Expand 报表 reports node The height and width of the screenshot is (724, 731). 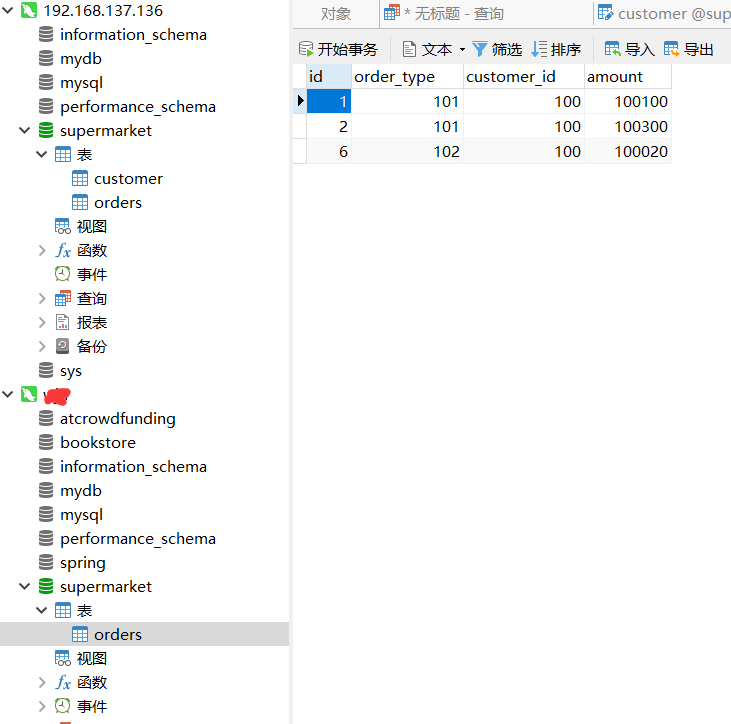(42, 323)
